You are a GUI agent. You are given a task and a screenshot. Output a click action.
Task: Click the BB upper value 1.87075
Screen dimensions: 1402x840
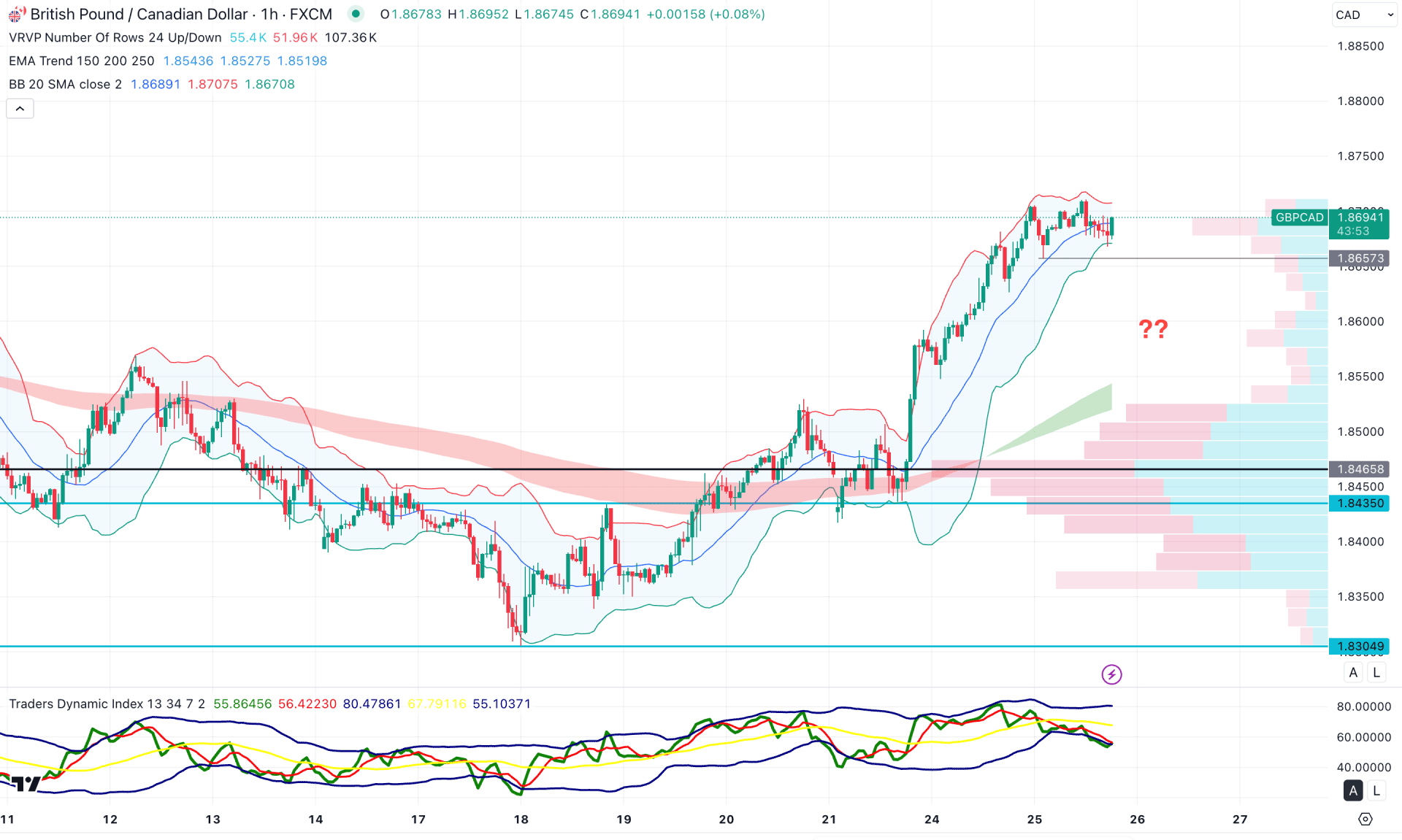[x=212, y=84]
